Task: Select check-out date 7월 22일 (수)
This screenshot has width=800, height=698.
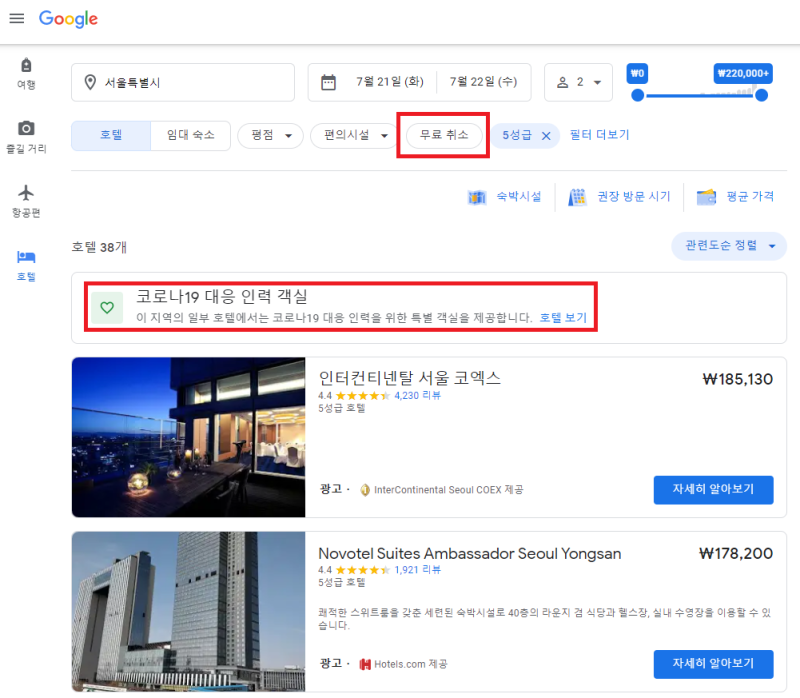Action: point(483,82)
